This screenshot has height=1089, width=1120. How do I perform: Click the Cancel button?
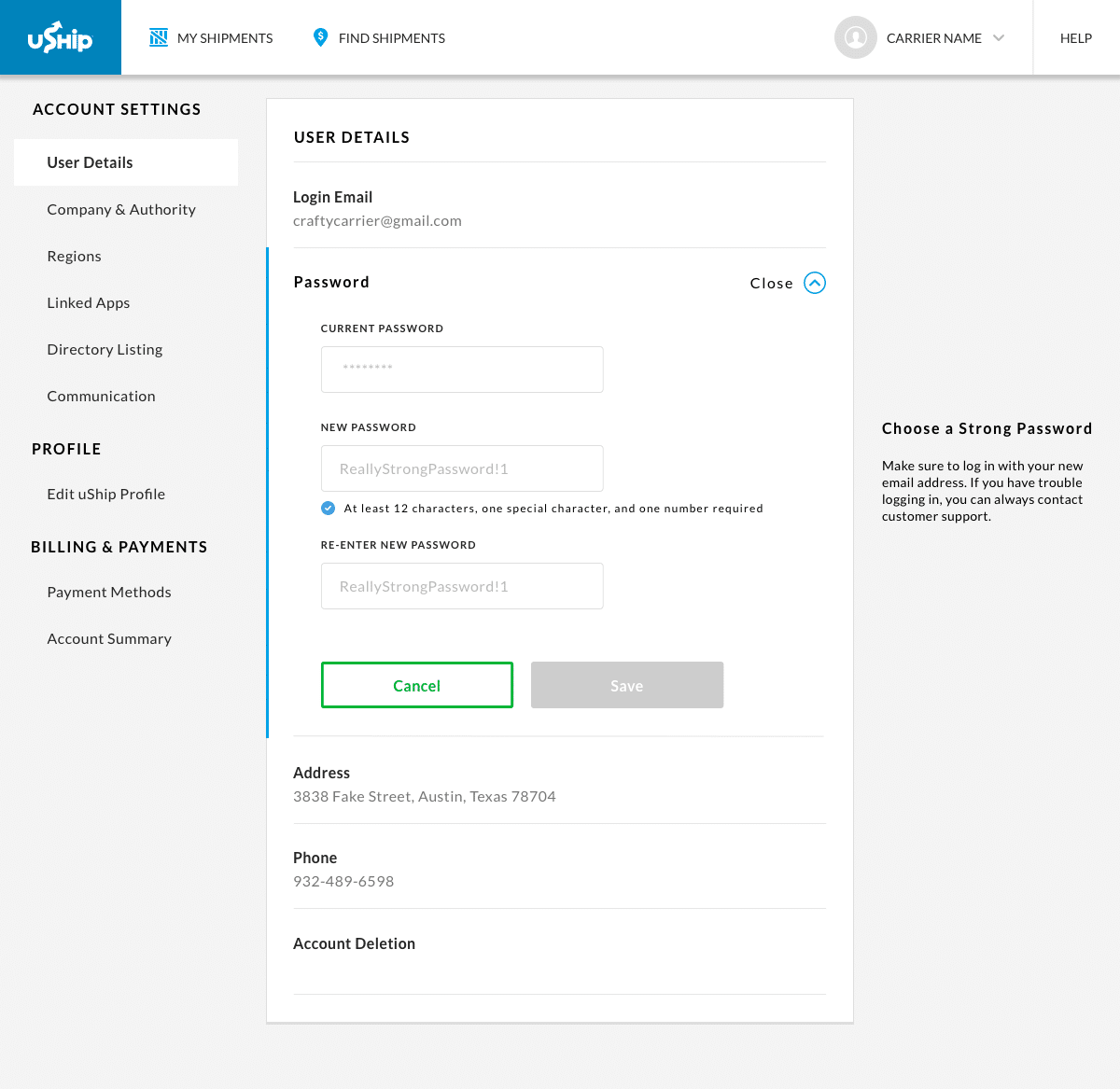[x=417, y=685]
